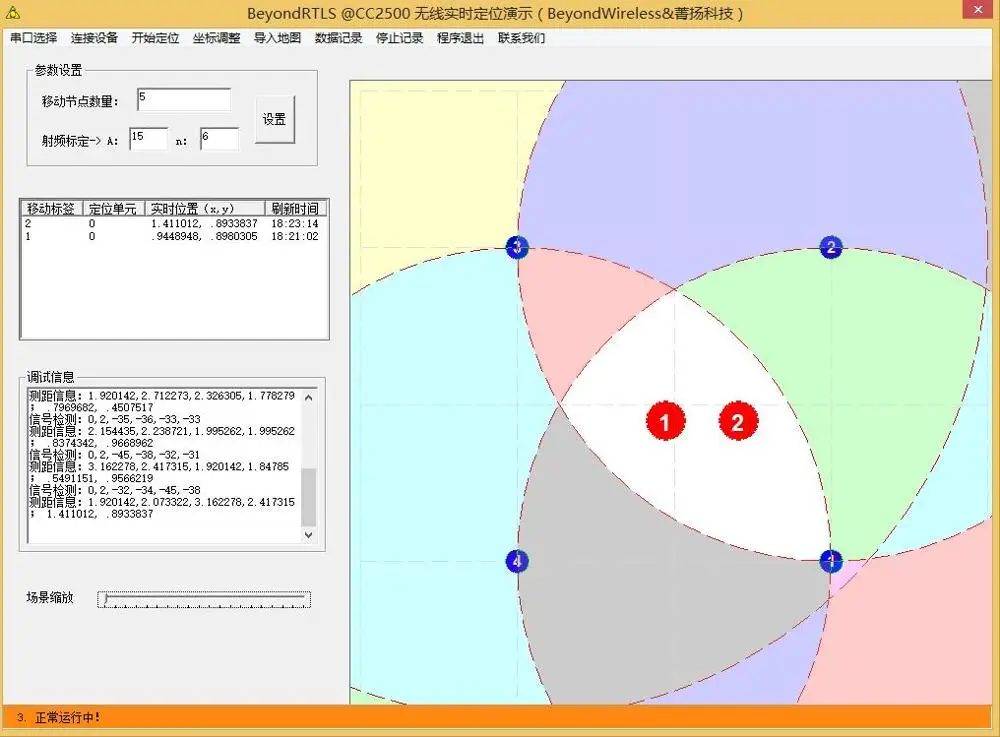Click the 场景缩放 zoom slider
Viewport: 1000px width, 737px height.
pos(204,599)
